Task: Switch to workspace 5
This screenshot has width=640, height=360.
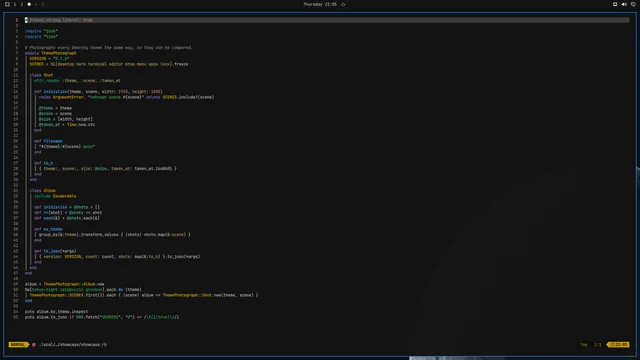Action: pos(42,4)
